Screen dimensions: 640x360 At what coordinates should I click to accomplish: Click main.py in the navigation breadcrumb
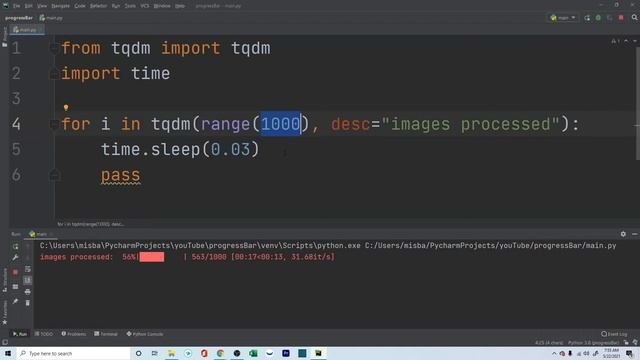click(51, 18)
